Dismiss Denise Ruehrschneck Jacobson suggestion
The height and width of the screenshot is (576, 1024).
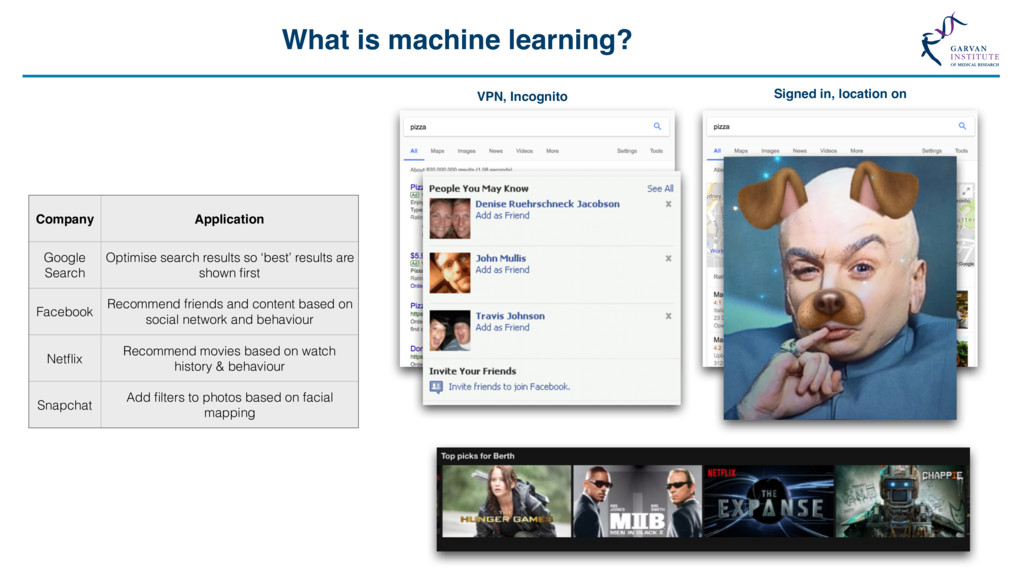[x=668, y=204]
